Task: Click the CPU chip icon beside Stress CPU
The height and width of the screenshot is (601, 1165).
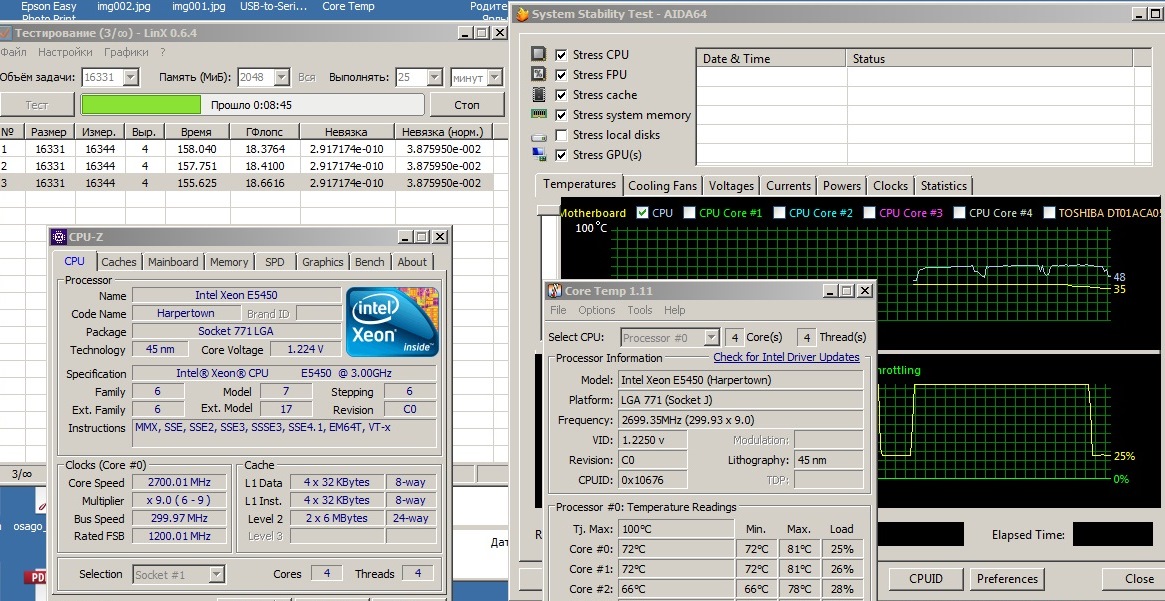Action: (x=539, y=54)
